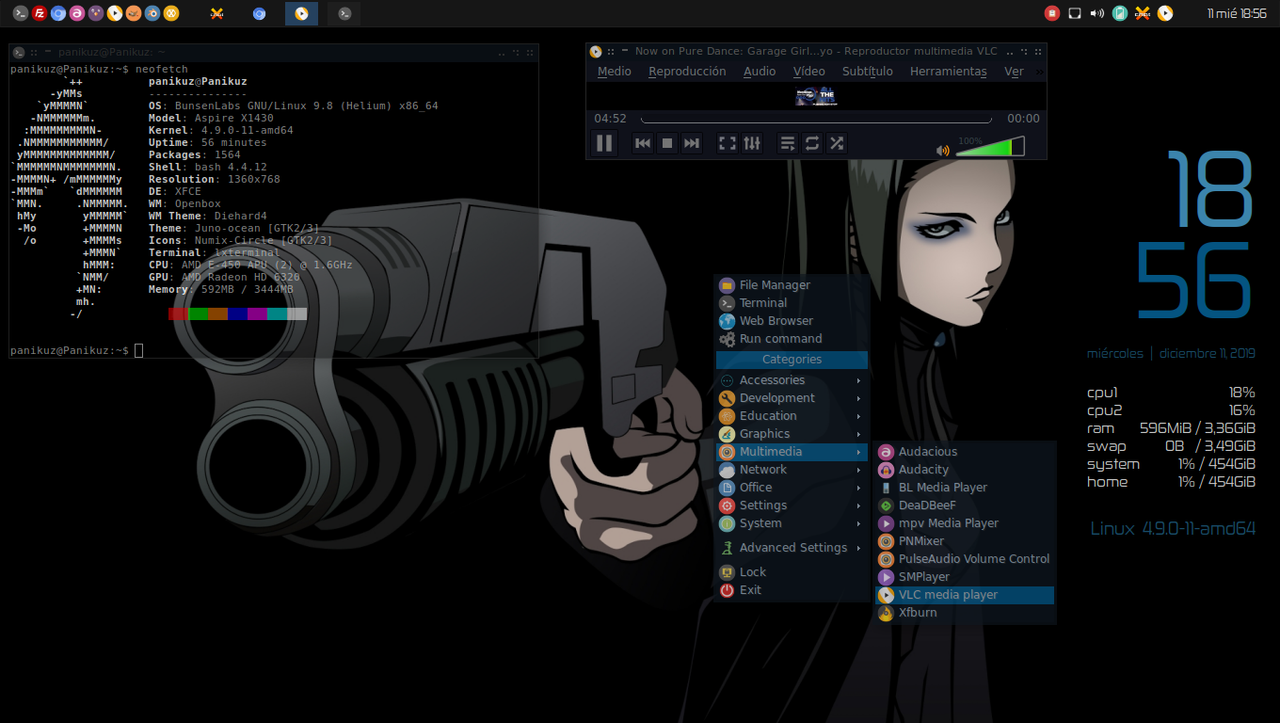The image size is (1280, 723).
Task: Click the remaining time 00:00 in VLC
Action: pos(1023,118)
